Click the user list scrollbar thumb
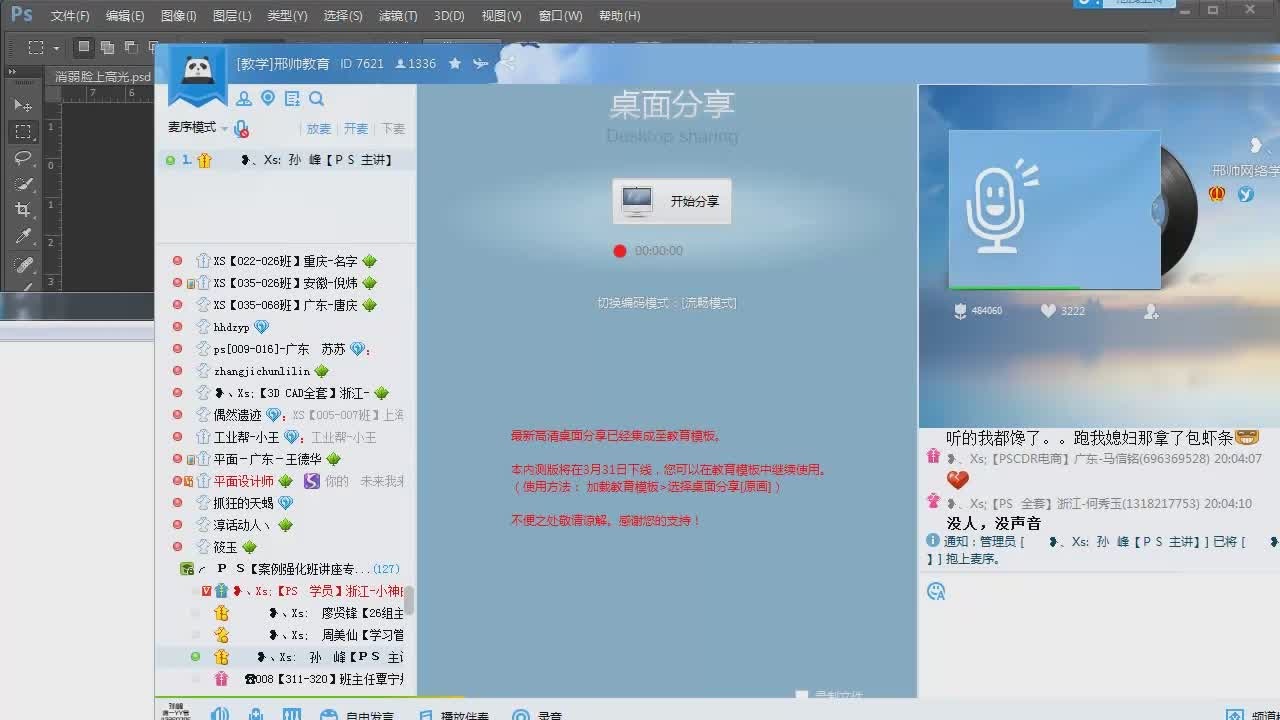 pyautogui.click(x=409, y=600)
